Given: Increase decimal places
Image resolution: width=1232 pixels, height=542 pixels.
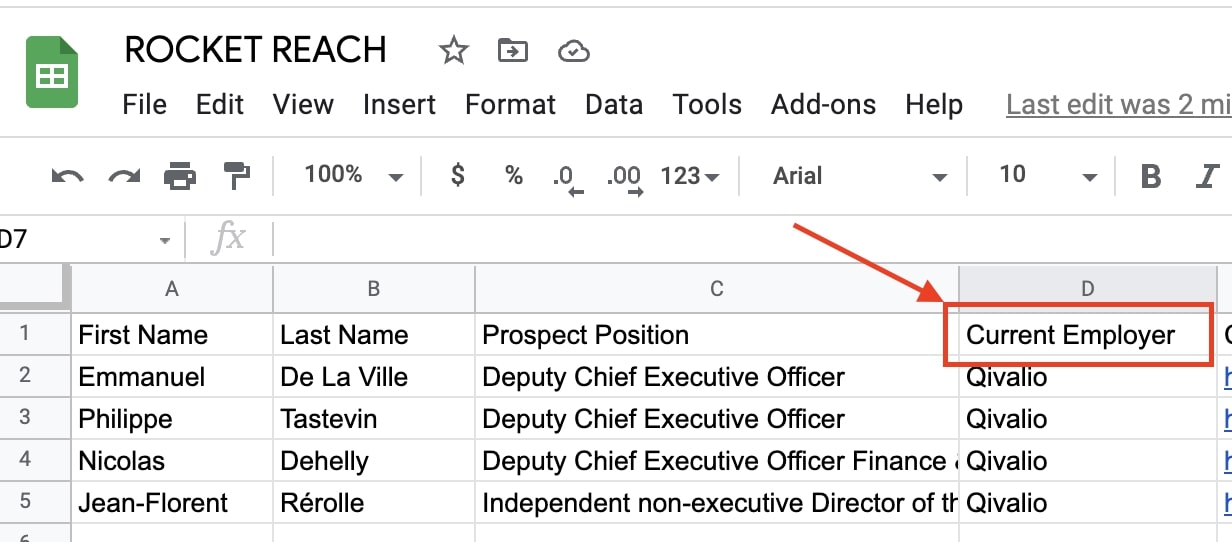Looking at the screenshot, I should 624,178.
